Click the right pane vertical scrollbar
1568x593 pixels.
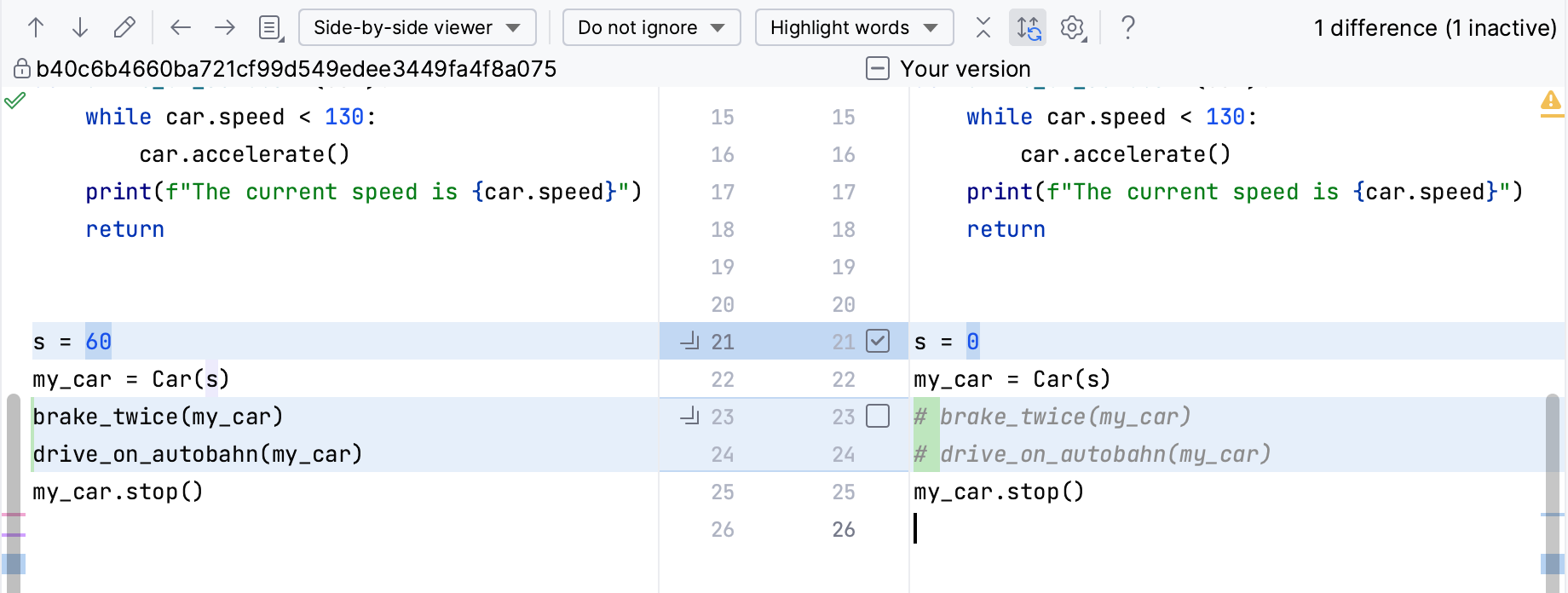tap(1554, 477)
